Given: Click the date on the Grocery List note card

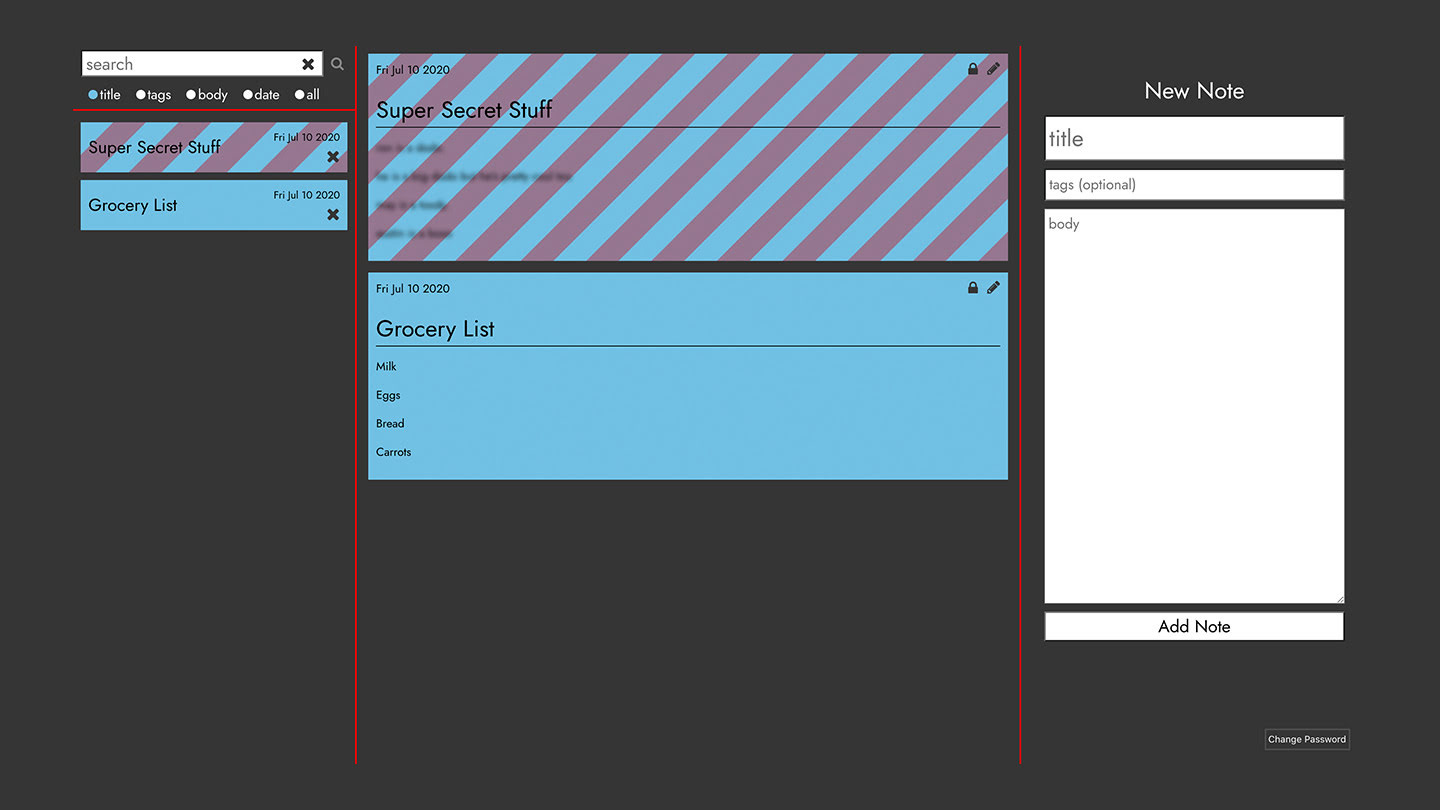Looking at the screenshot, I should point(413,289).
